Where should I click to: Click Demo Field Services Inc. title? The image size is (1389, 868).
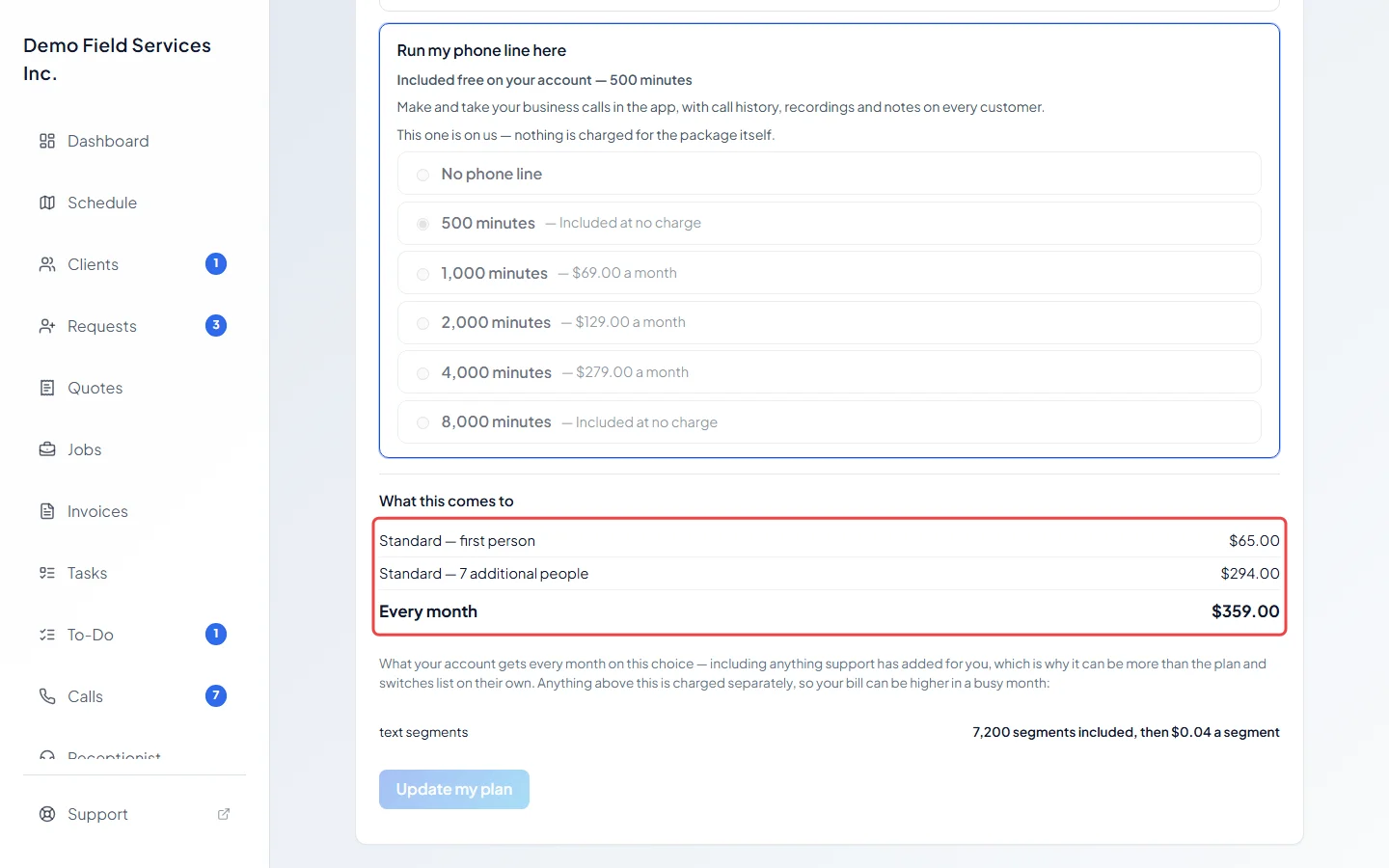click(117, 59)
